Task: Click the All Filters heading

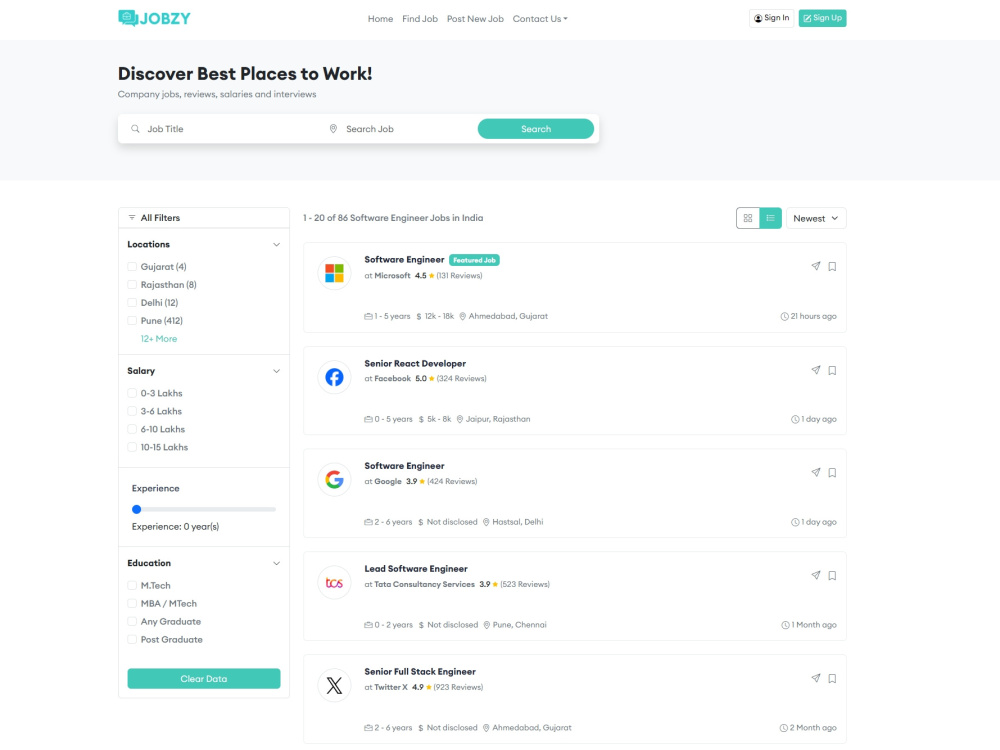Action: click(x=160, y=217)
